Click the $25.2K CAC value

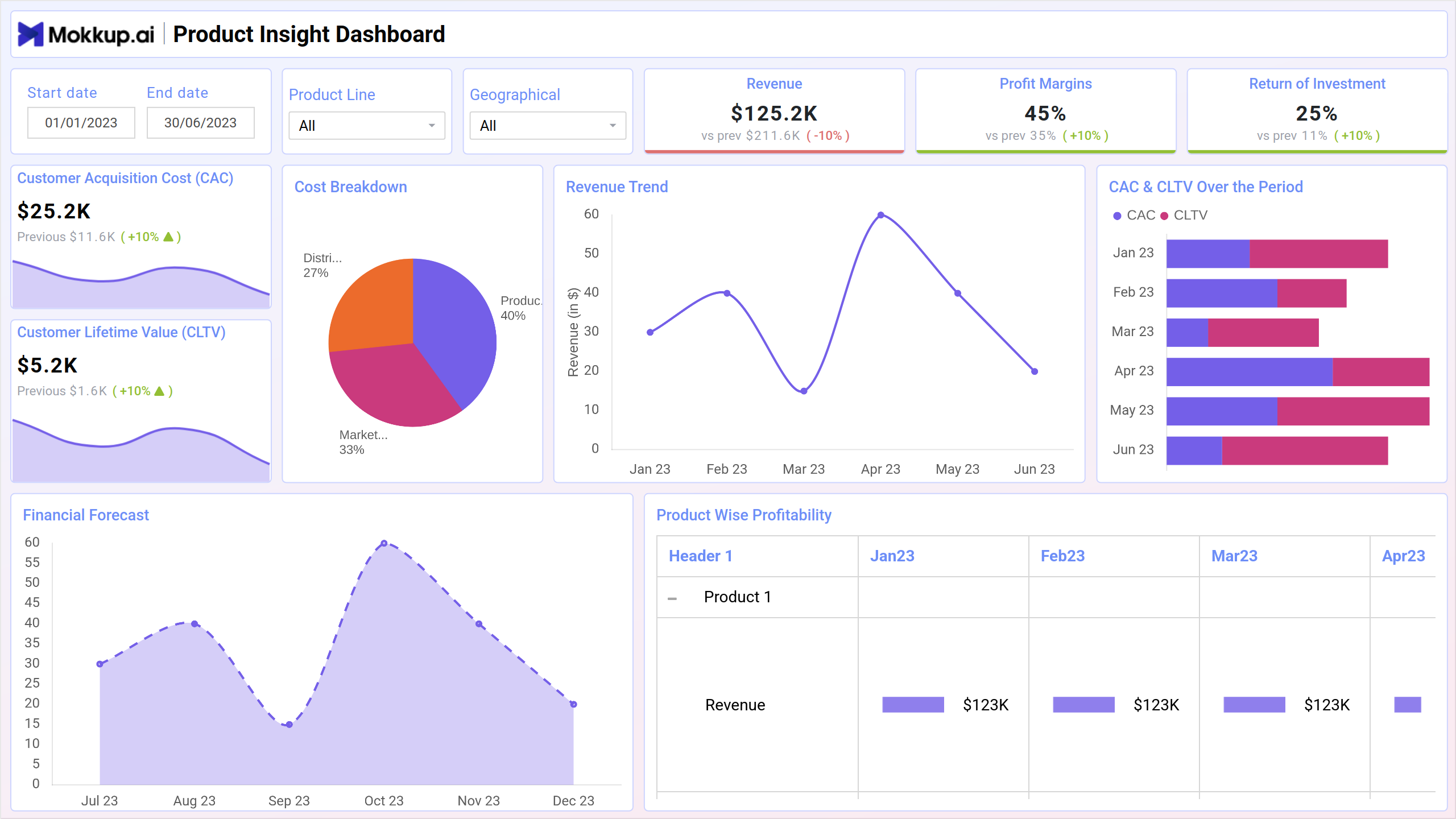pyautogui.click(x=54, y=211)
